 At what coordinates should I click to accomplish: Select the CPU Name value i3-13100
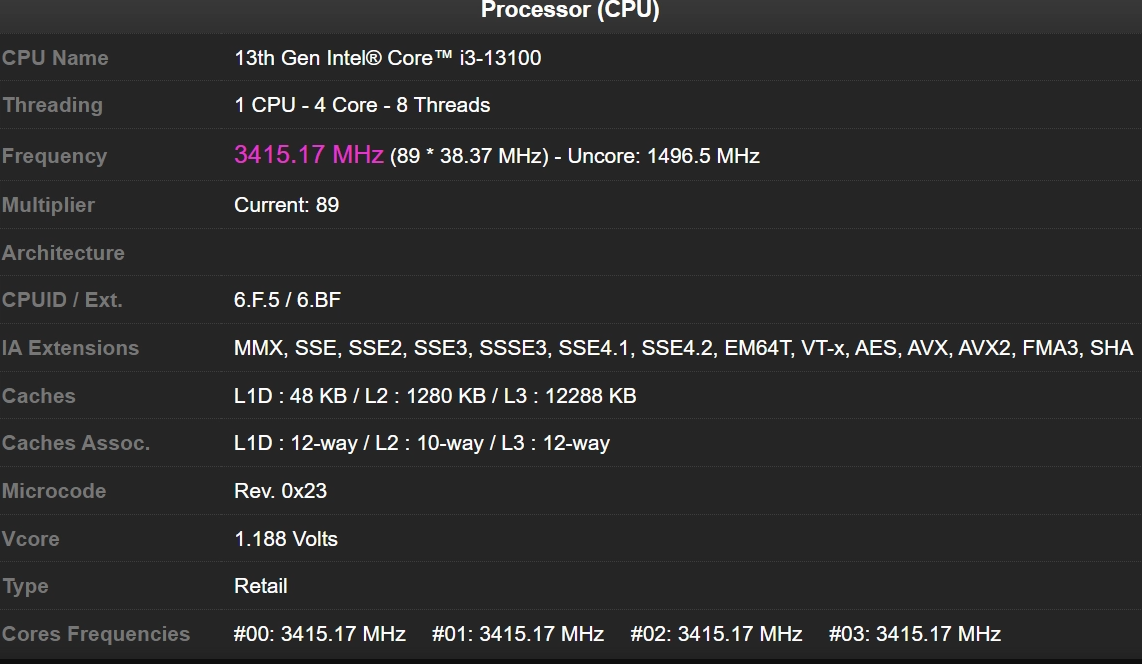(387, 58)
